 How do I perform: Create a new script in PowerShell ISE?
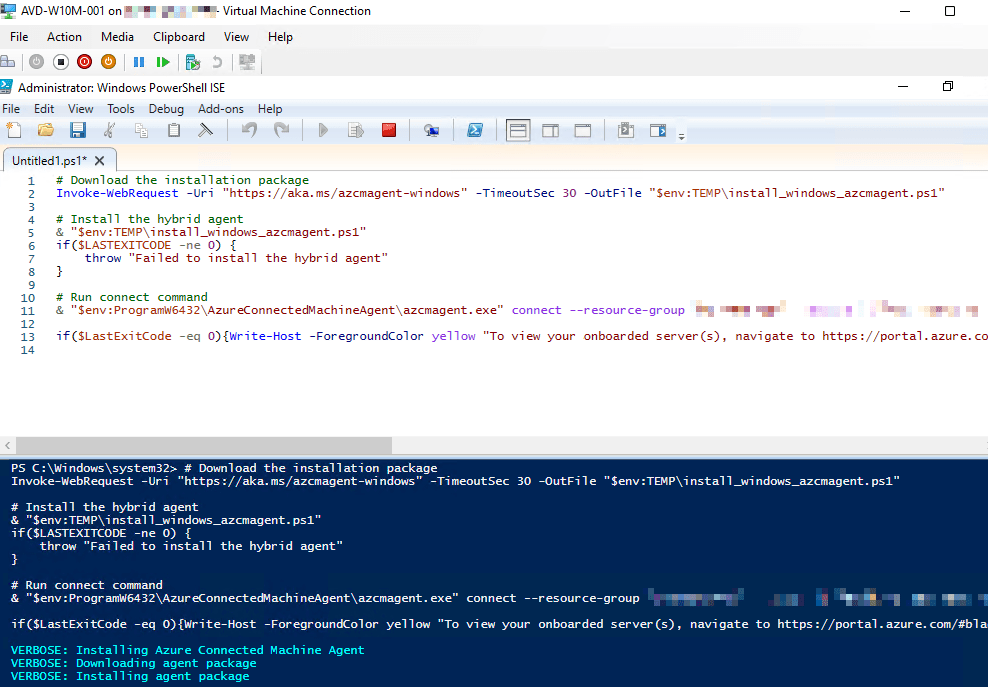tap(14, 130)
